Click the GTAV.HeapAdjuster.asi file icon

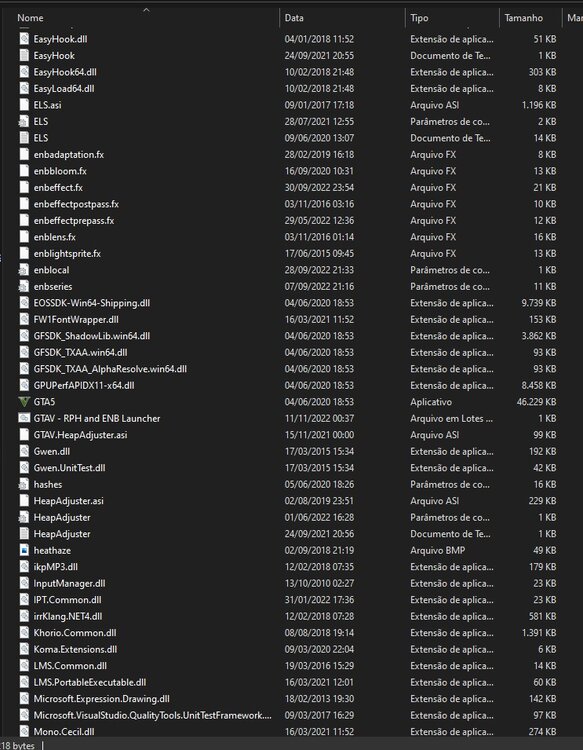(x=24, y=435)
